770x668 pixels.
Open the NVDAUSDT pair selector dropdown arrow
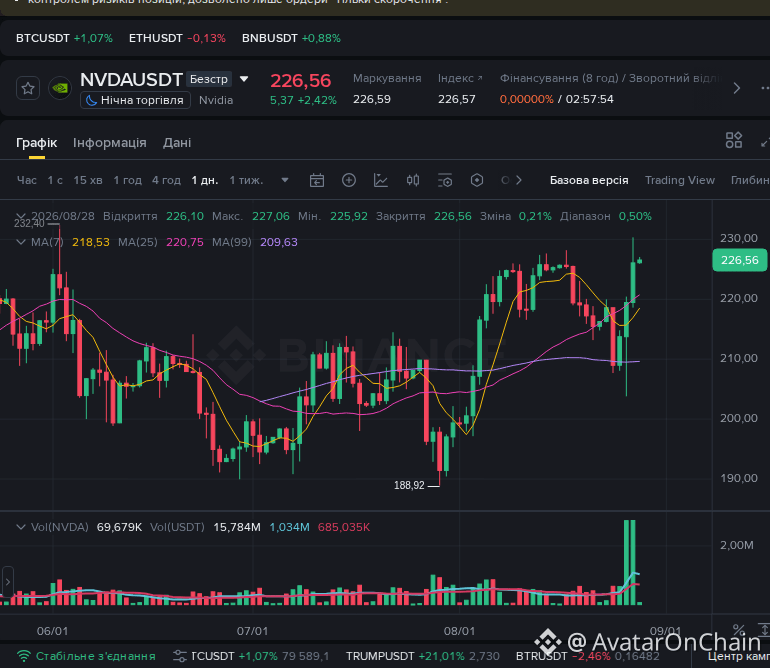coord(244,79)
